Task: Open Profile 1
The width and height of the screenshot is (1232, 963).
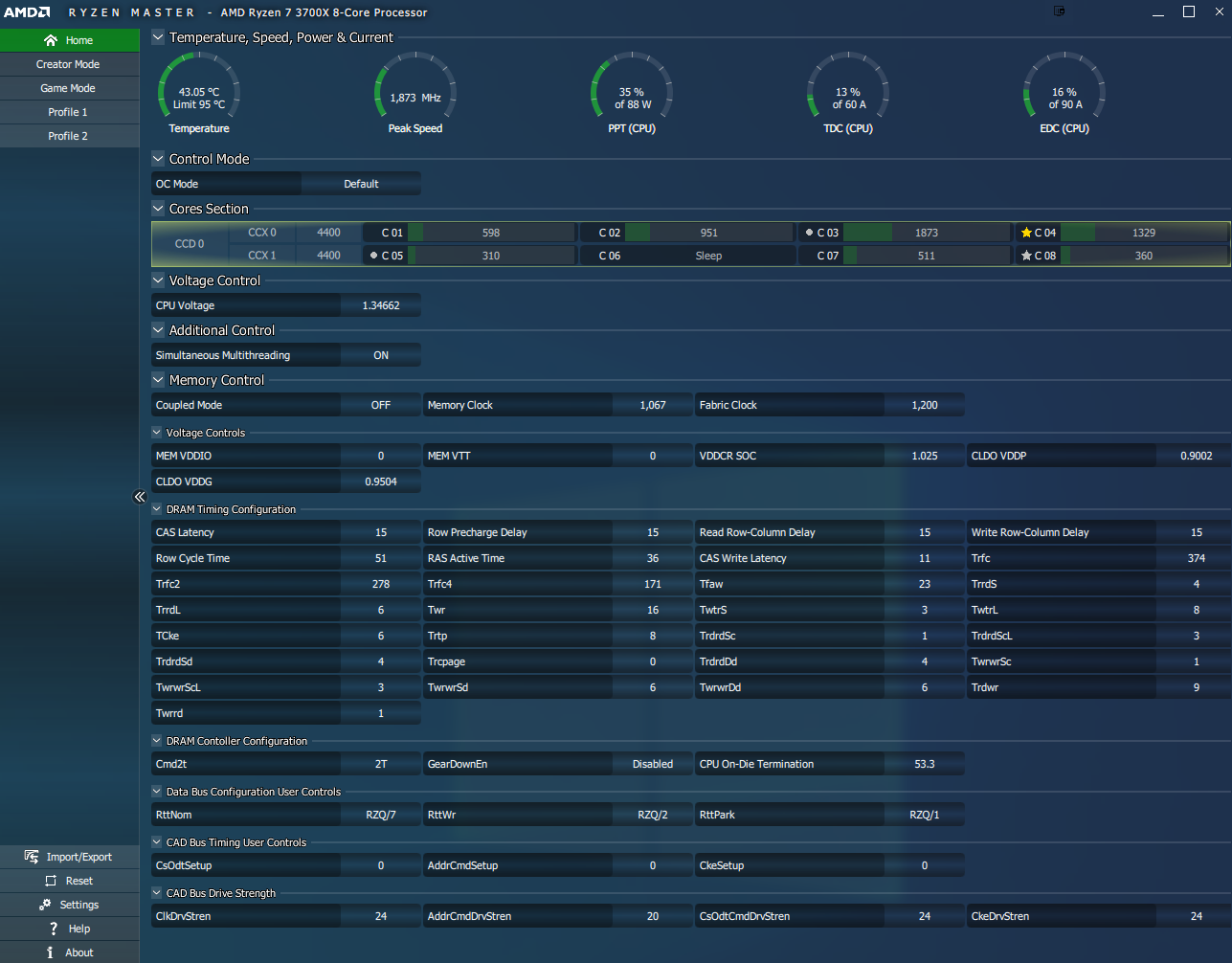Action: click(69, 112)
